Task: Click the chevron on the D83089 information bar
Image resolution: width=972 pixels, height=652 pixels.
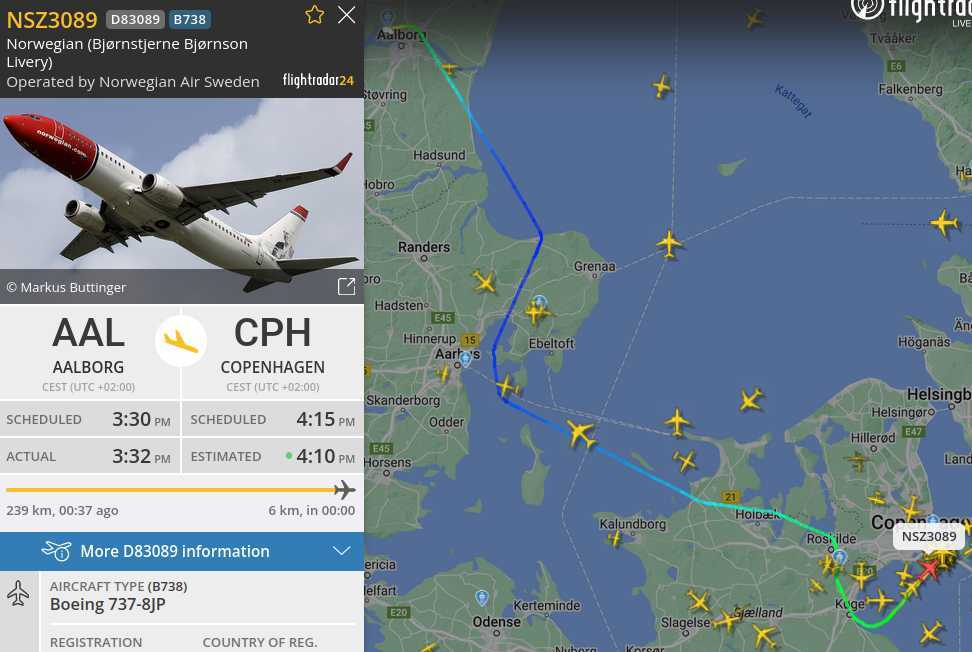Action: pyautogui.click(x=342, y=551)
